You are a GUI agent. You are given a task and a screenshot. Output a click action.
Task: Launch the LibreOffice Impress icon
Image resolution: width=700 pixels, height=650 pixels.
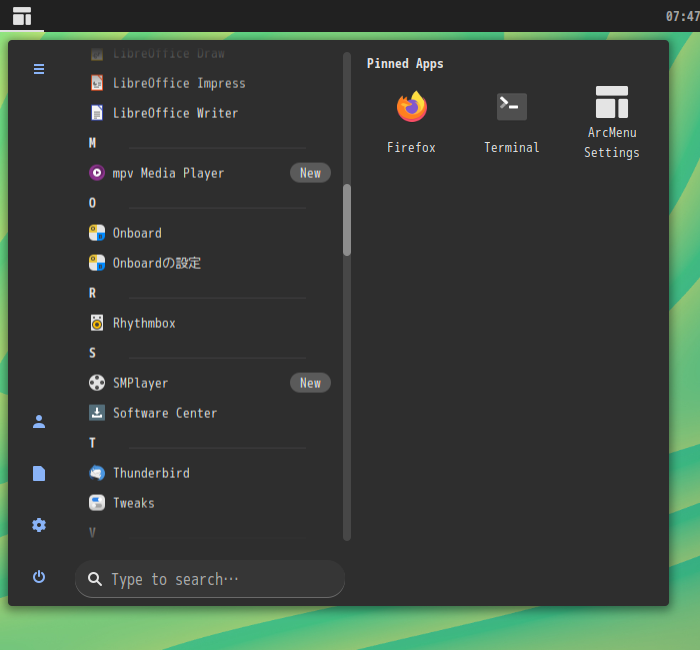[97, 83]
